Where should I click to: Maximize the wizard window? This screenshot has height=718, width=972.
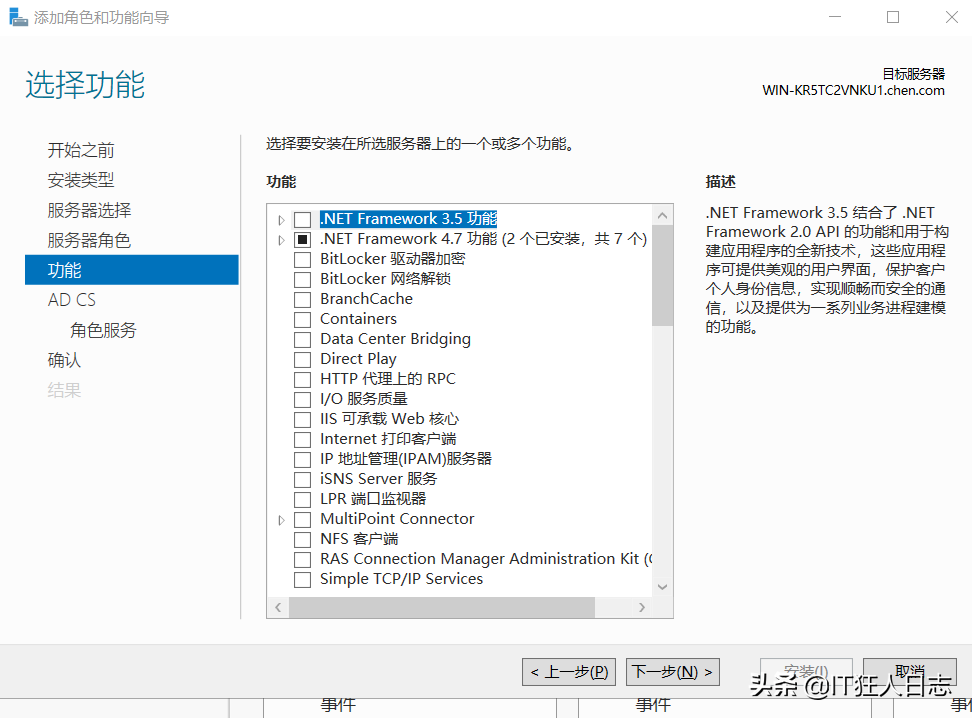click(x=893, y=17)
